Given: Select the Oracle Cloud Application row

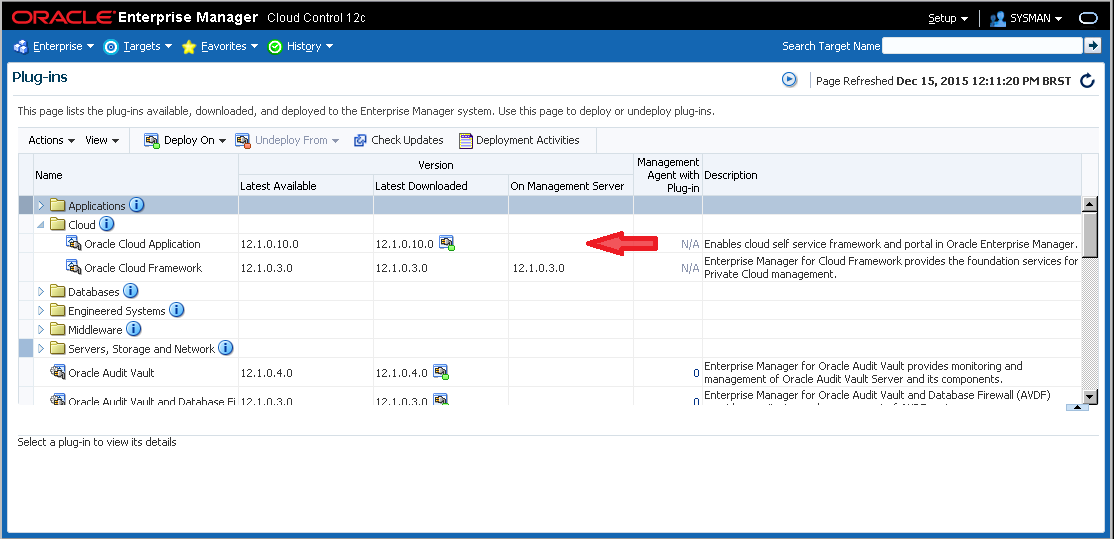Looking at the screenshot, I should click(550, 244).
